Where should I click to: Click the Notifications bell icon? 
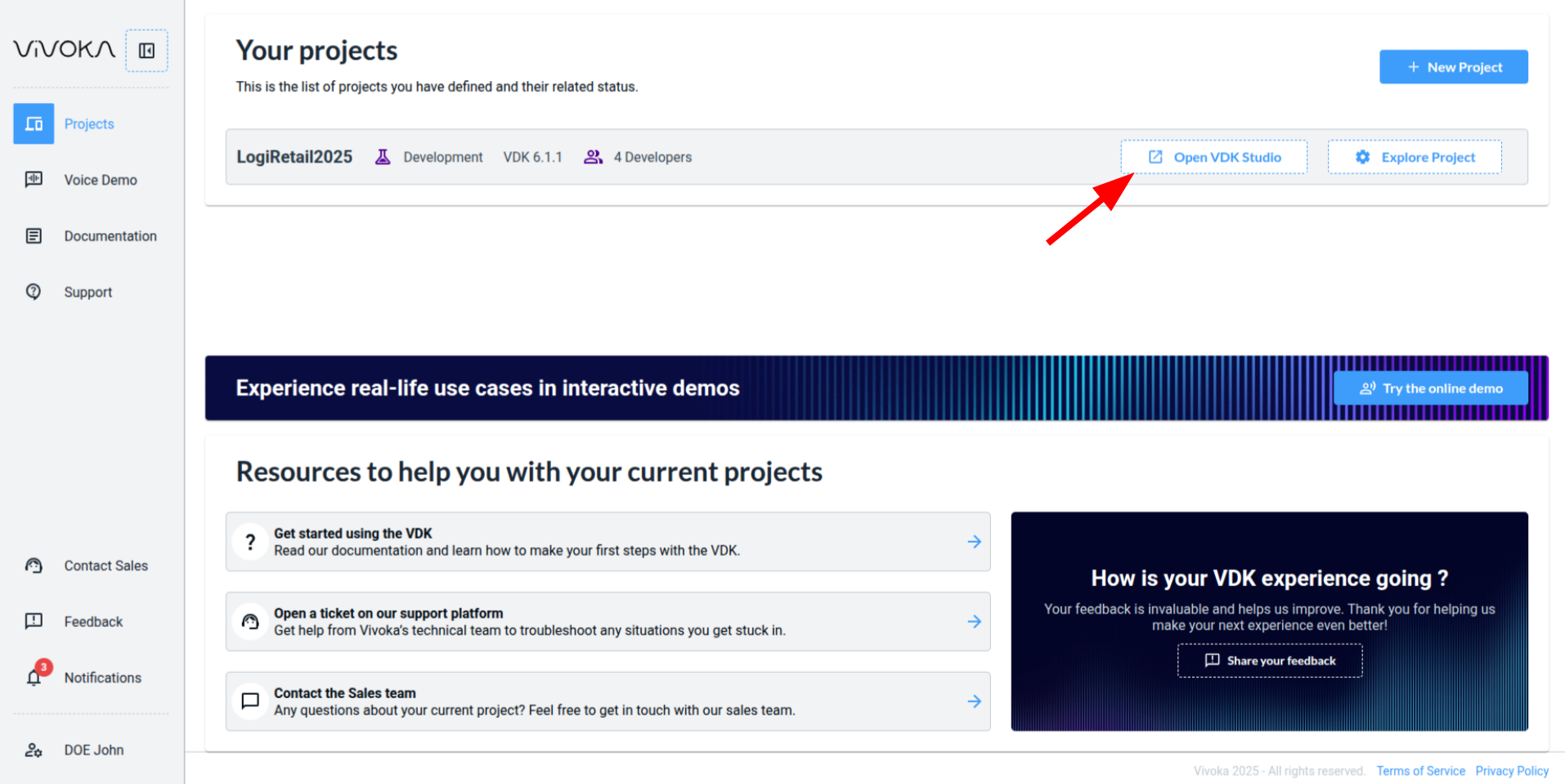coord(34,678)
